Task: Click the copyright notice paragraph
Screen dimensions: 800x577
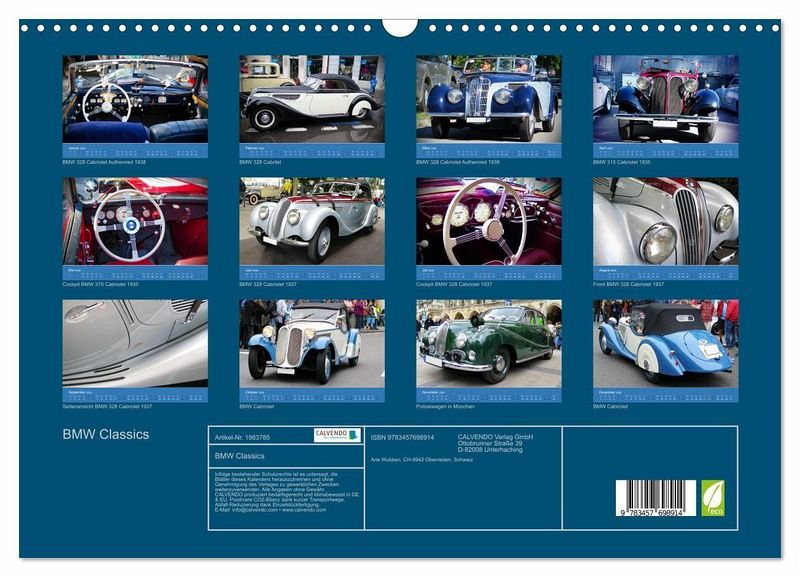Action: pos(287,492)
